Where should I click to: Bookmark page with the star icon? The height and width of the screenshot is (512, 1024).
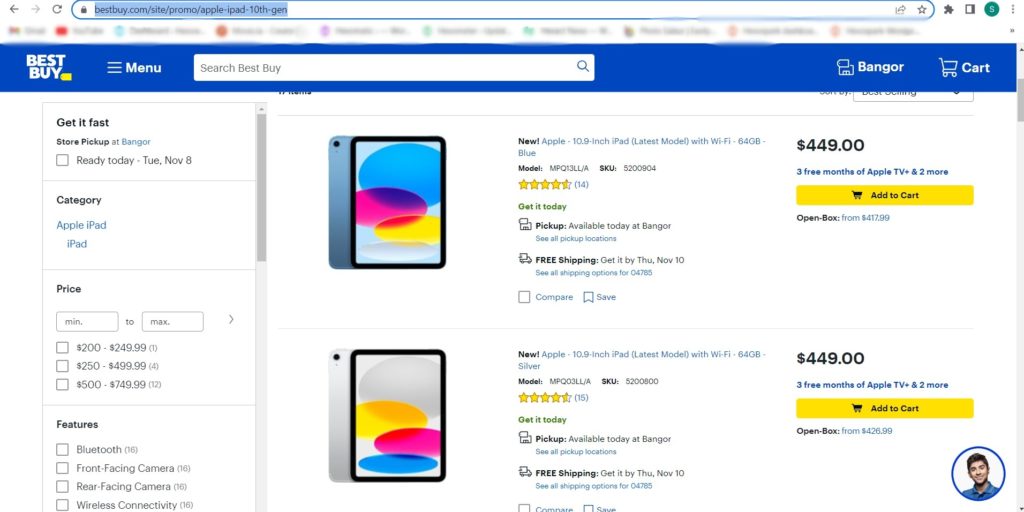(921, 10)
